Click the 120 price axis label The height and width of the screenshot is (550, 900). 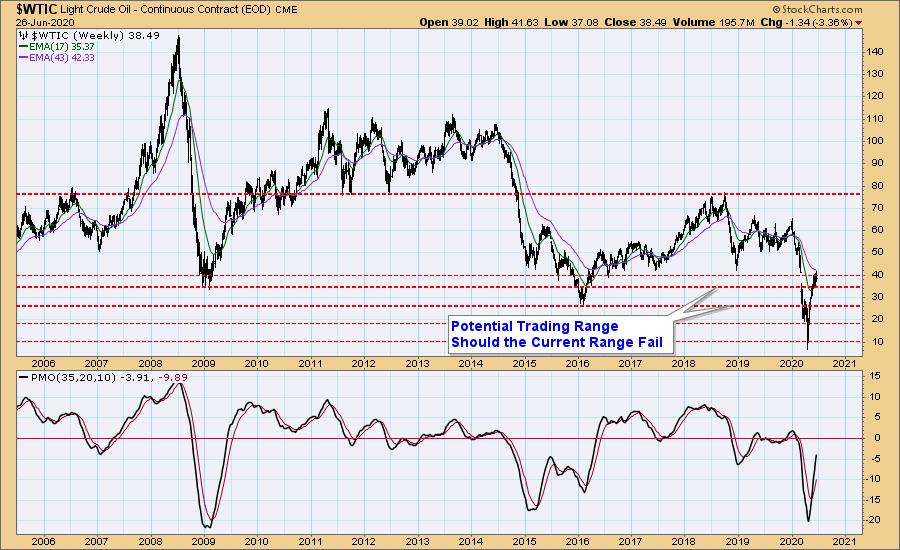[x=875, y=96]
